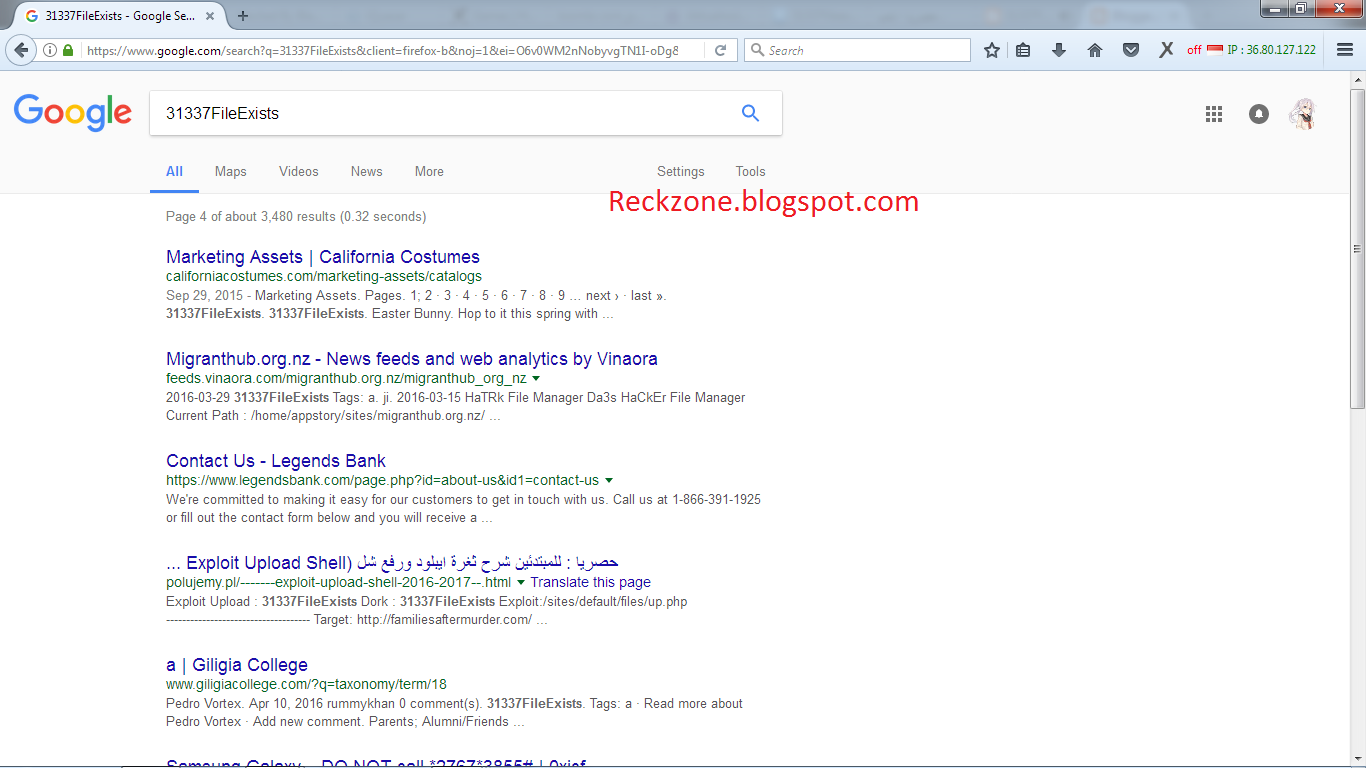The width and height of the screenshot is (1366, 768).
Task: Save page with the Pocket icon
Action: click(1131, 50)
